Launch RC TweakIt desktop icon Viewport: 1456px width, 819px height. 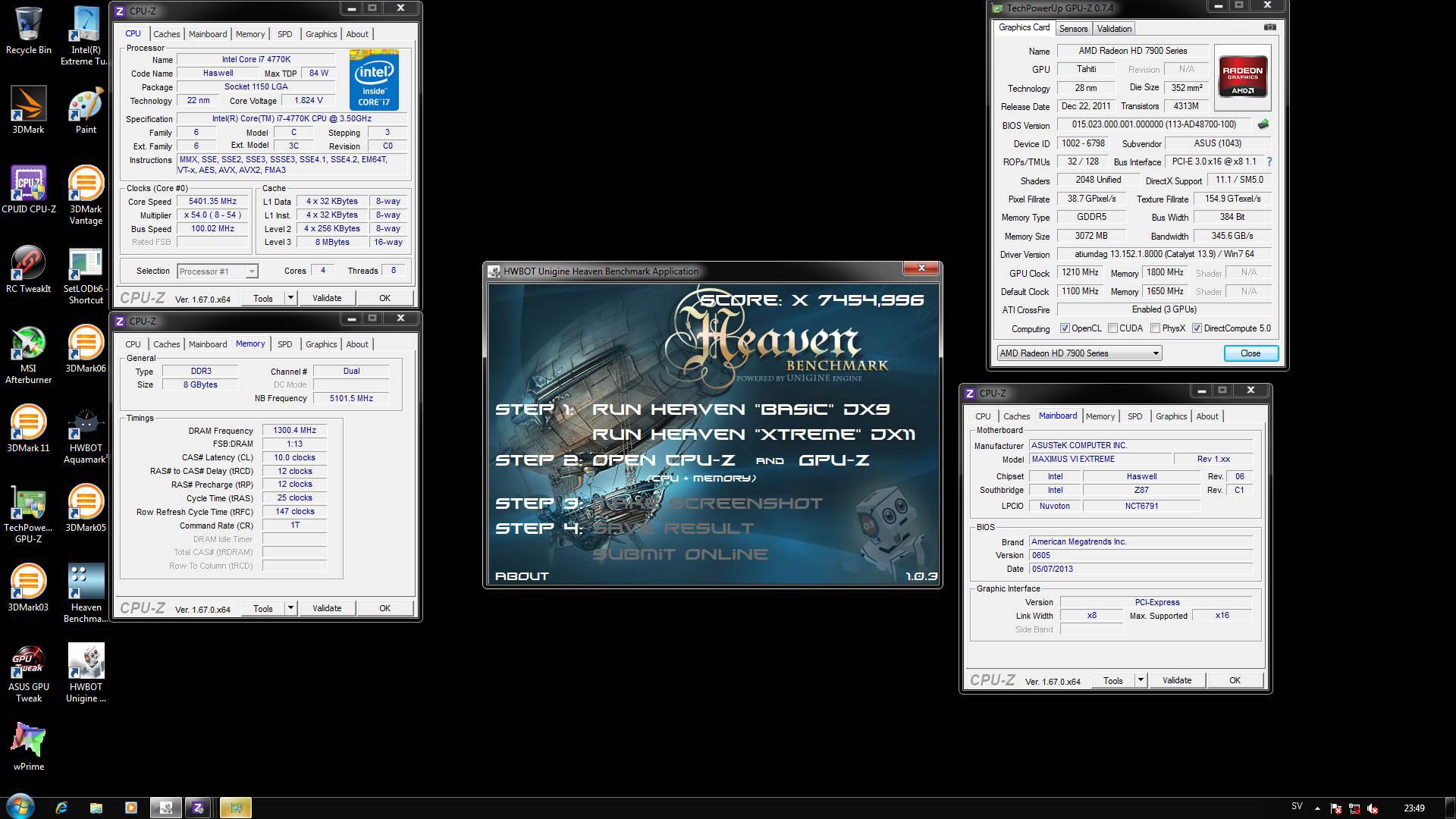[x=29, y=269]
